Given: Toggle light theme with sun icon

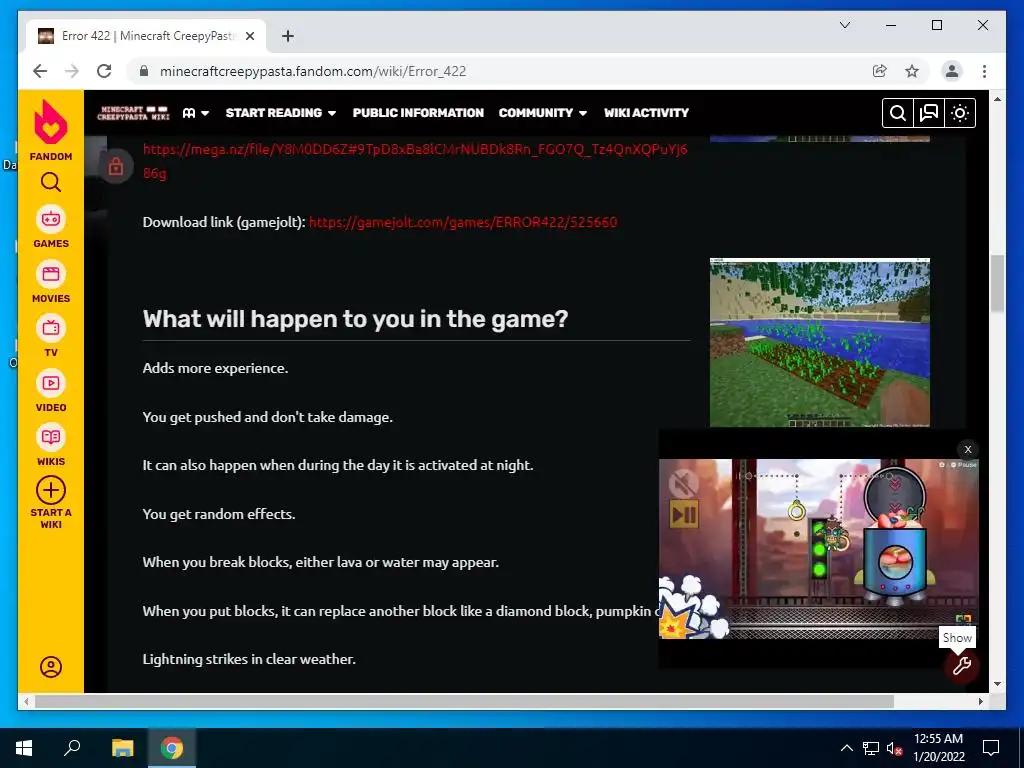Looking at the screenshot, I should (x=959, y=113).
